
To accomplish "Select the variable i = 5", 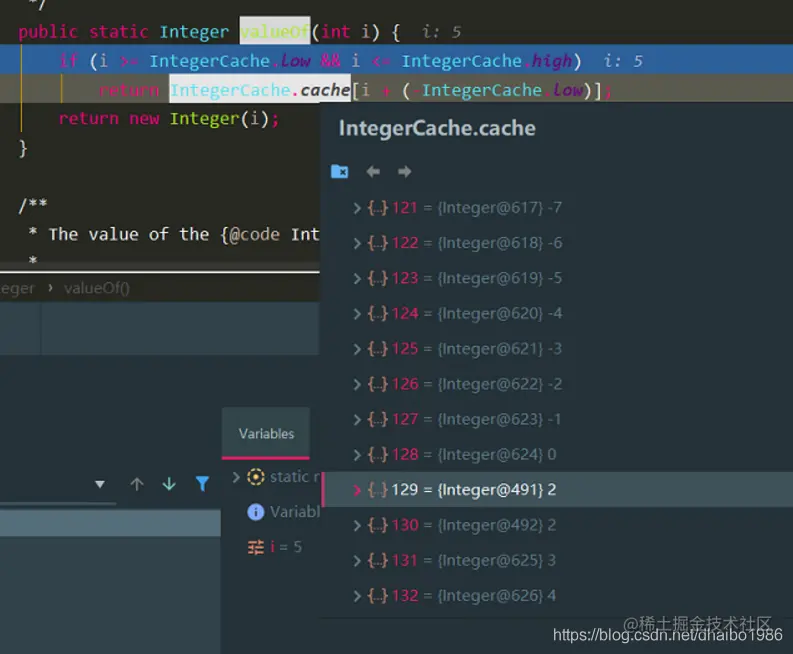I will point(286,547).
